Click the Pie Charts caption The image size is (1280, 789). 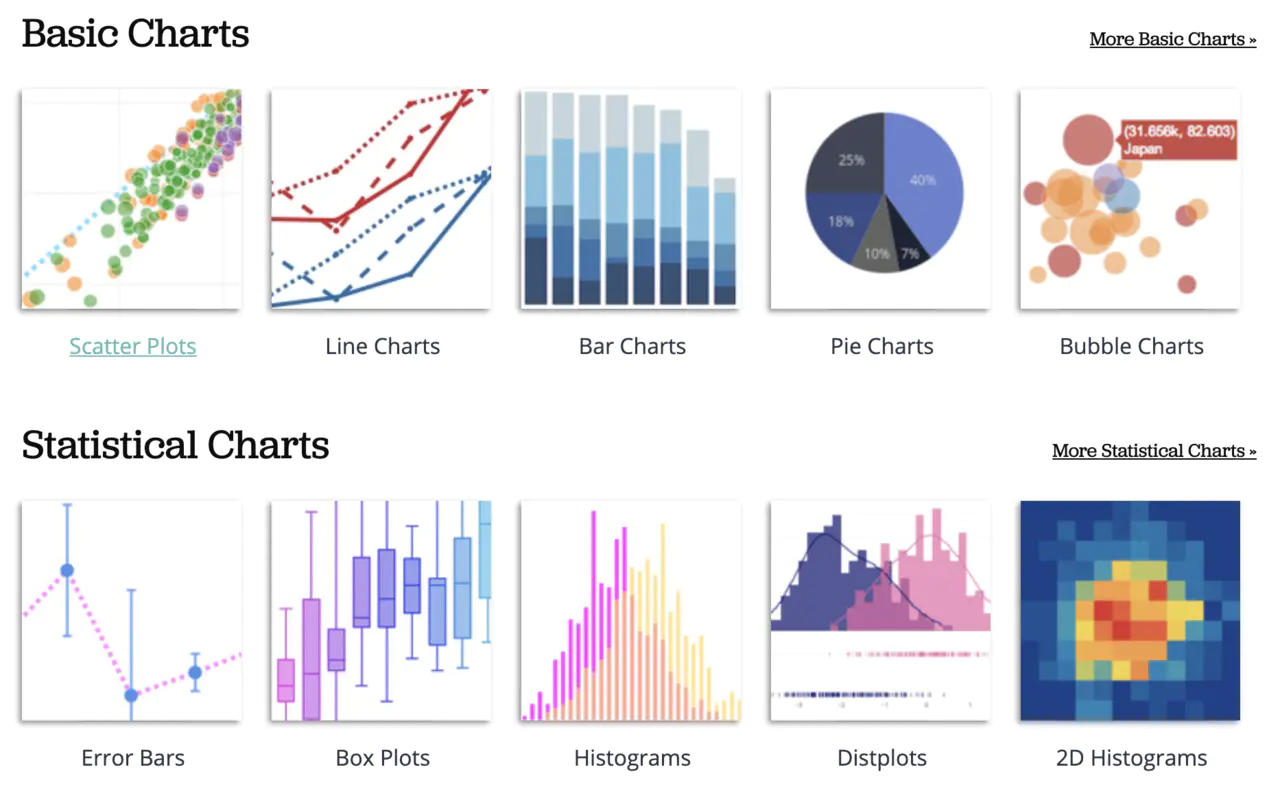(x=882, y=347)
